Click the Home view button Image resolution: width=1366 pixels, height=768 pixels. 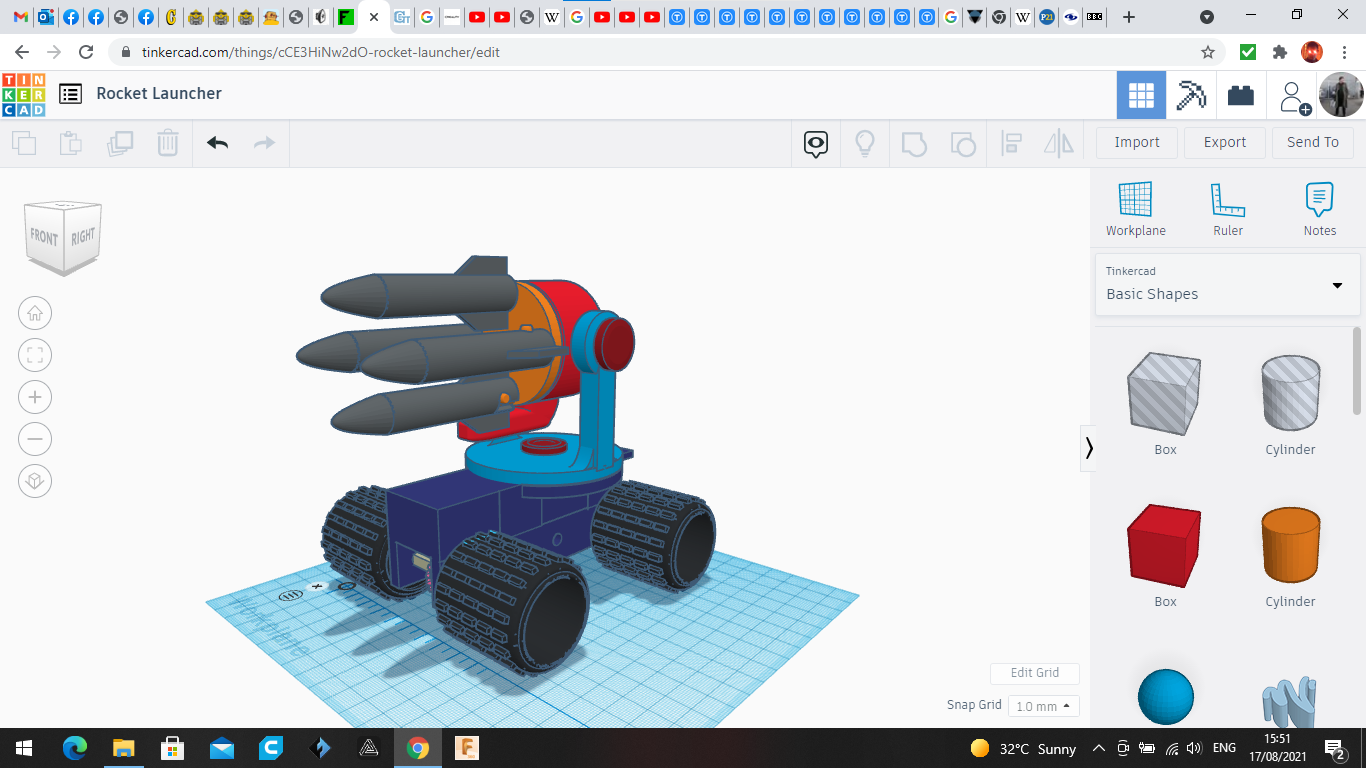tap(35, 313)
